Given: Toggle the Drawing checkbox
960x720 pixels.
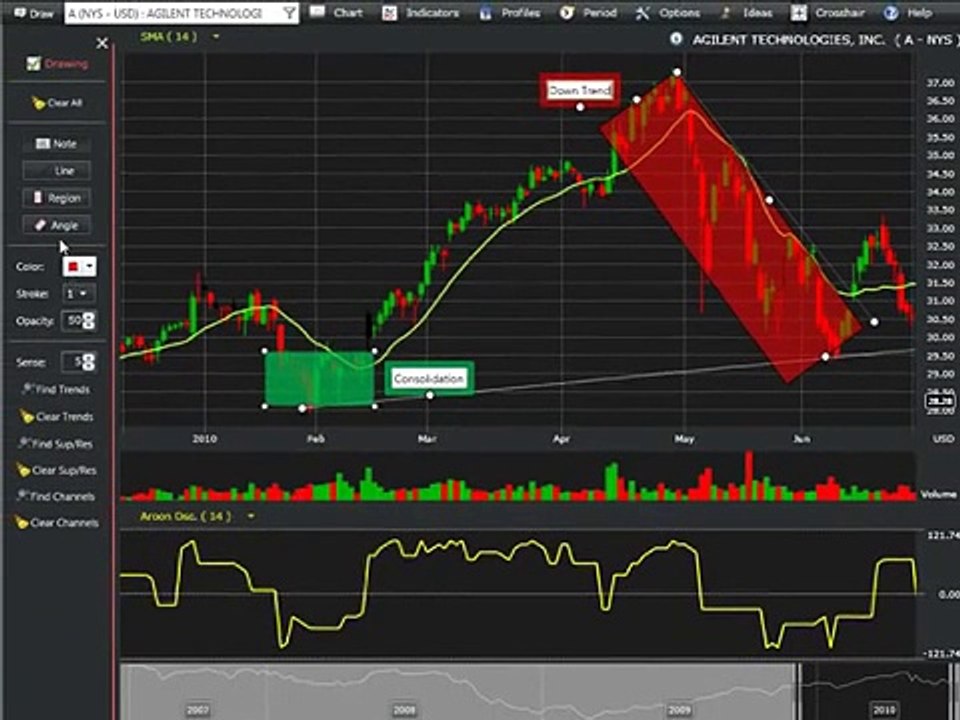Looking at the screenshot, I should [x=34, y=64].
